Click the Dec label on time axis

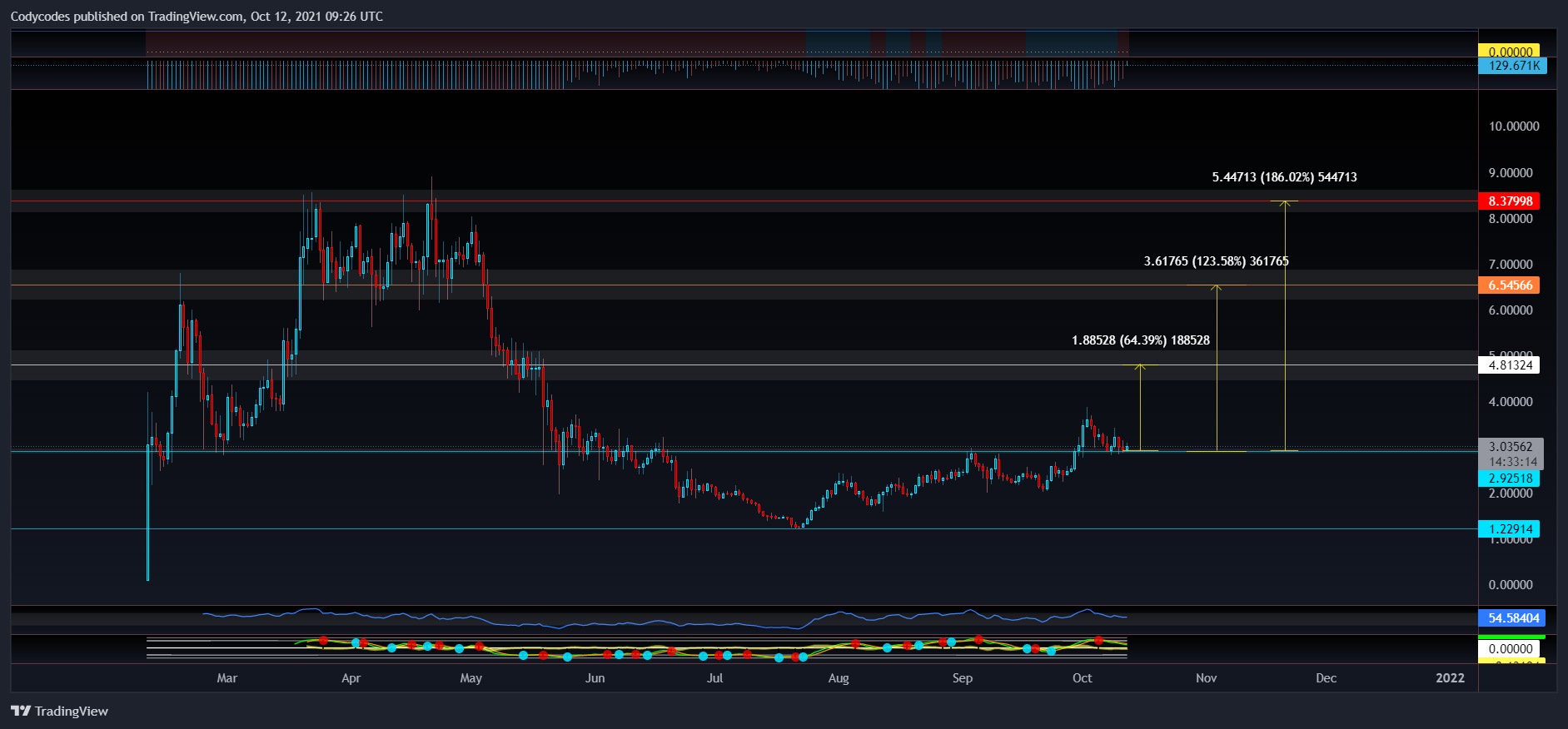[x=1326, y=678]
